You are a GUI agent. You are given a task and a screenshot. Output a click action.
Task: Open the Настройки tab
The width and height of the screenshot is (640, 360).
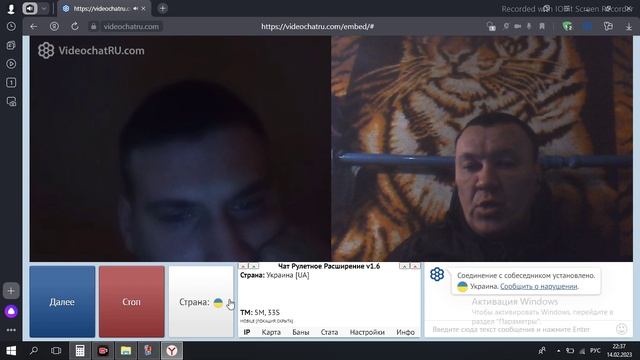coord(367,332)
